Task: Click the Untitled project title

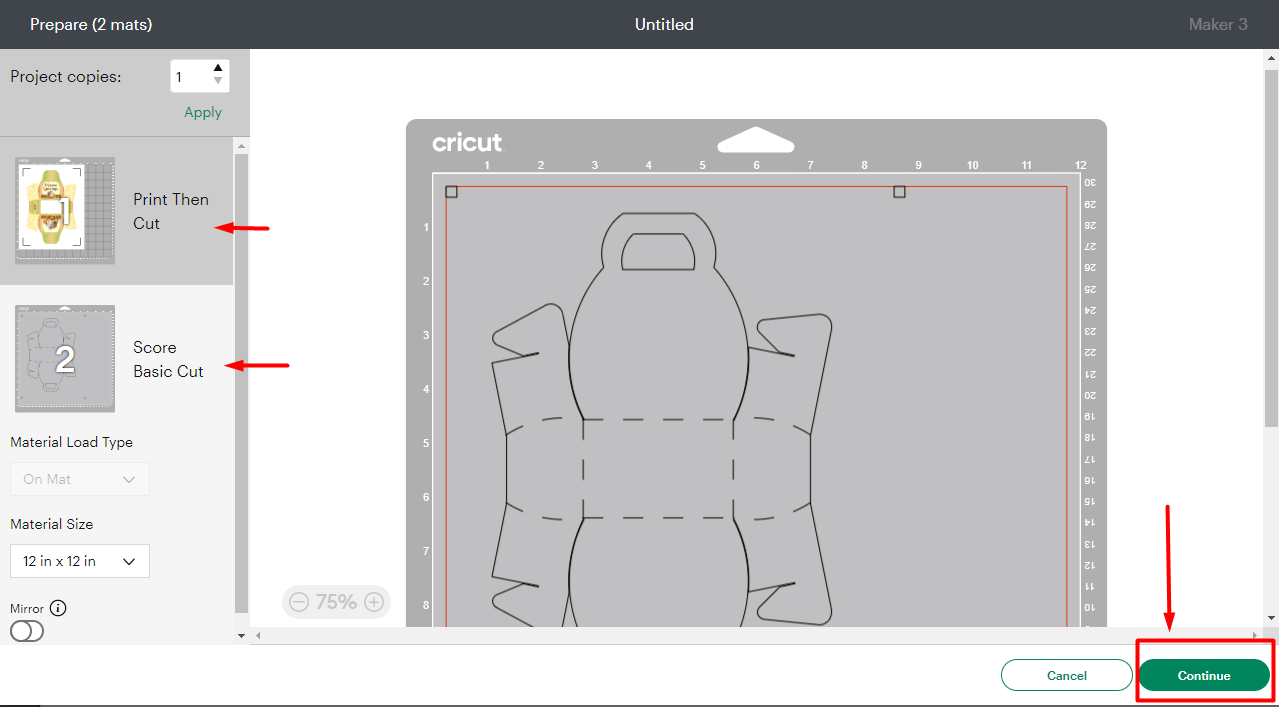Action: [663, 24]
